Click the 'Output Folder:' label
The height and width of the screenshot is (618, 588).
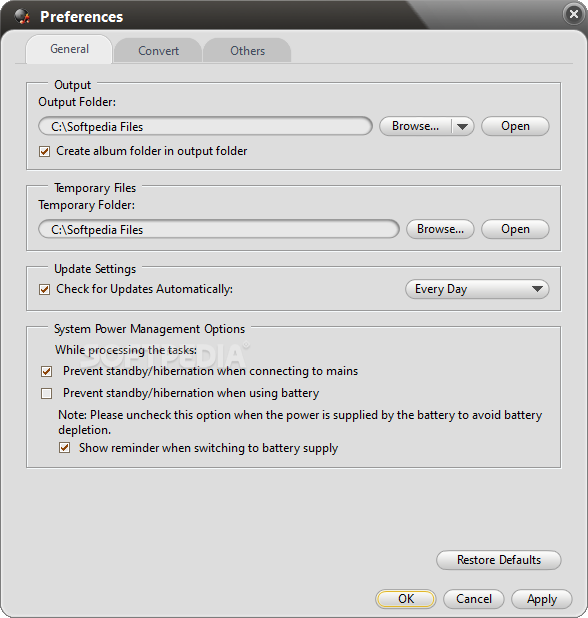pyautogui.click(x=77, y=102)
